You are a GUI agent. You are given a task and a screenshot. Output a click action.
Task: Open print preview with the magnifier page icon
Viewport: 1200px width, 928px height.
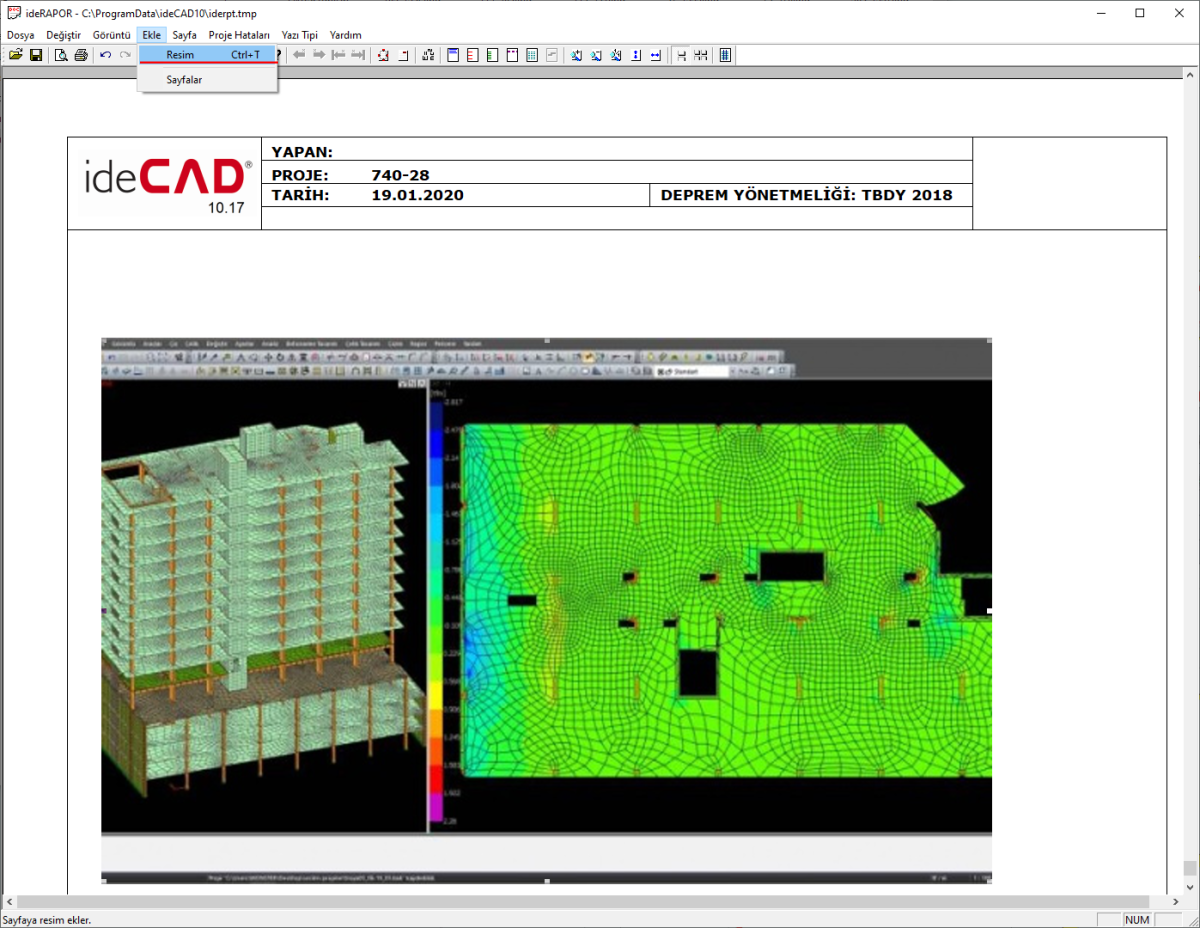(x=61, y=55)
